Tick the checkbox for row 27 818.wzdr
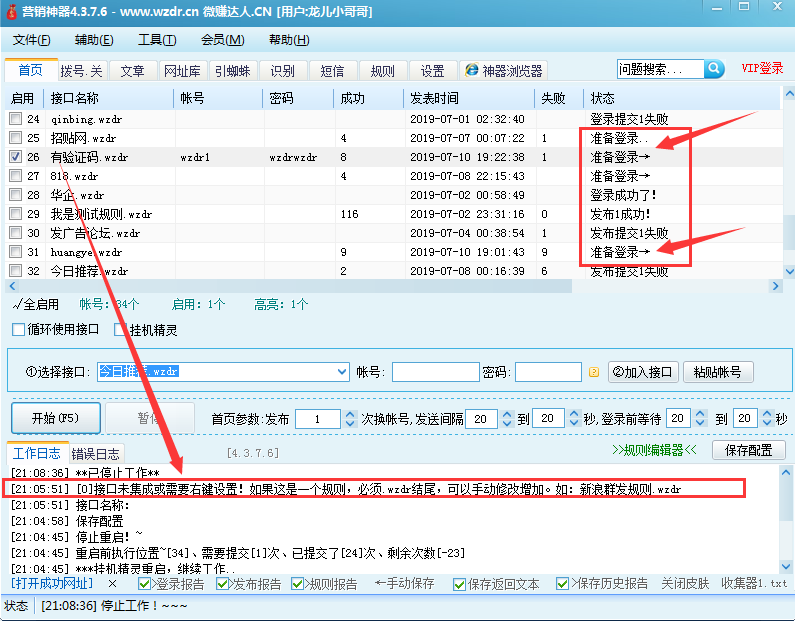795x621 pixels. 16,175
